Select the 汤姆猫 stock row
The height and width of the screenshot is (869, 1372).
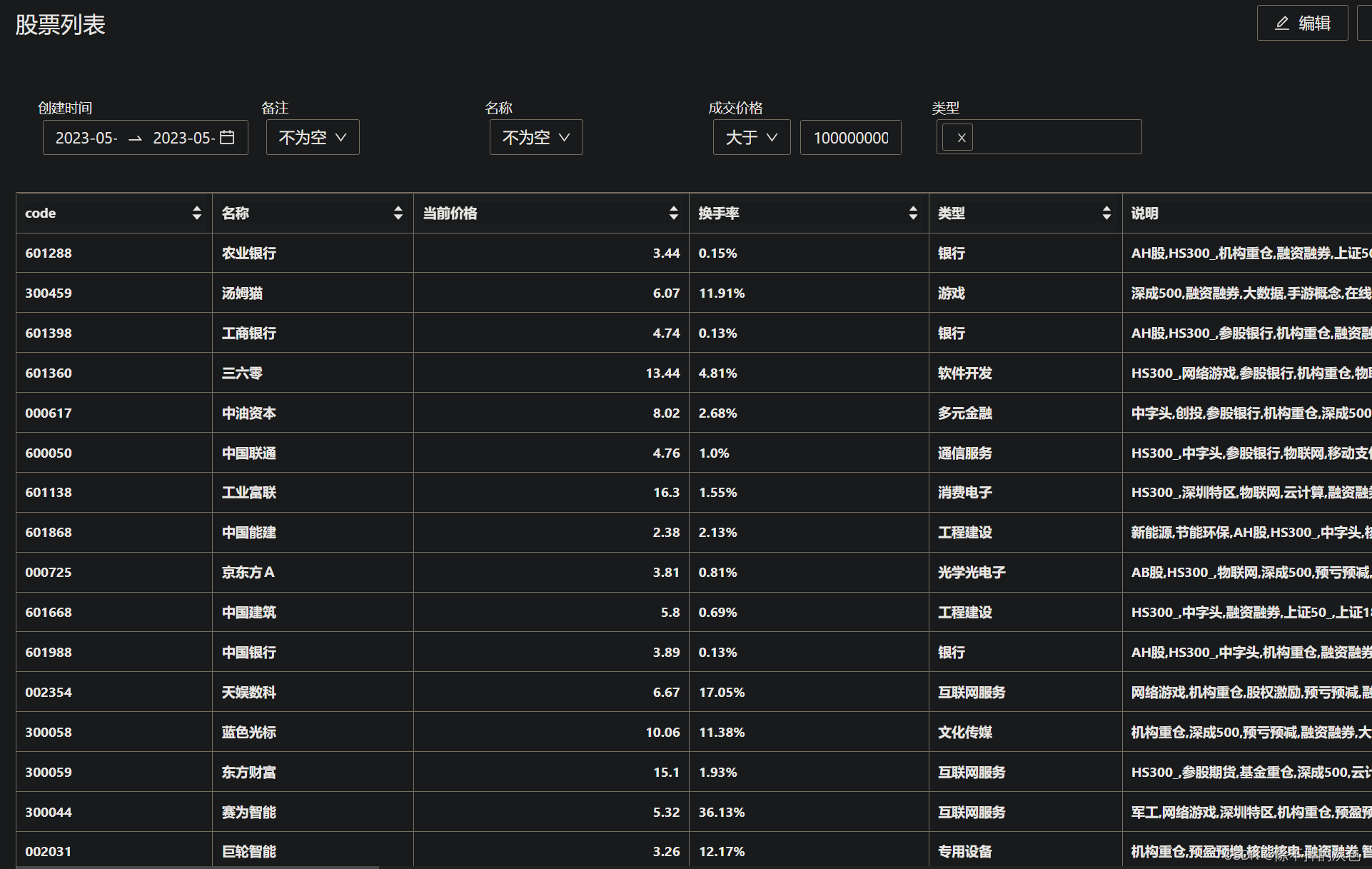[242, 293]
